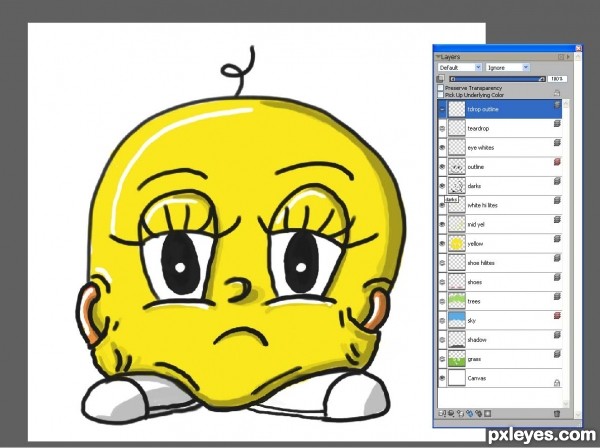Click the red layer icon on outline row

tap(557, 162)
